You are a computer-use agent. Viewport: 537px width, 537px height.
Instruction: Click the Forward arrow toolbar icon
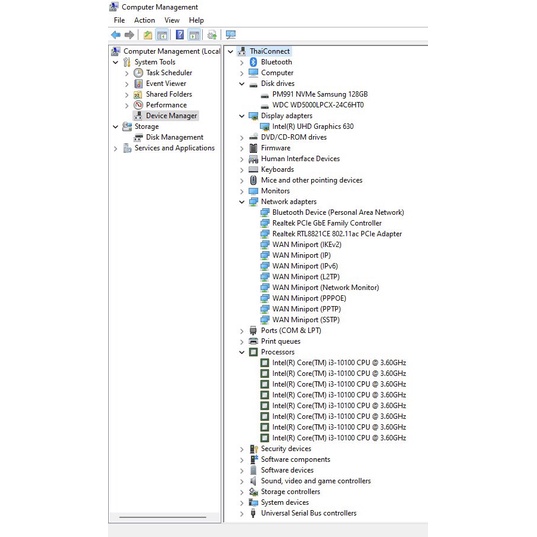[x=129, y=35]
